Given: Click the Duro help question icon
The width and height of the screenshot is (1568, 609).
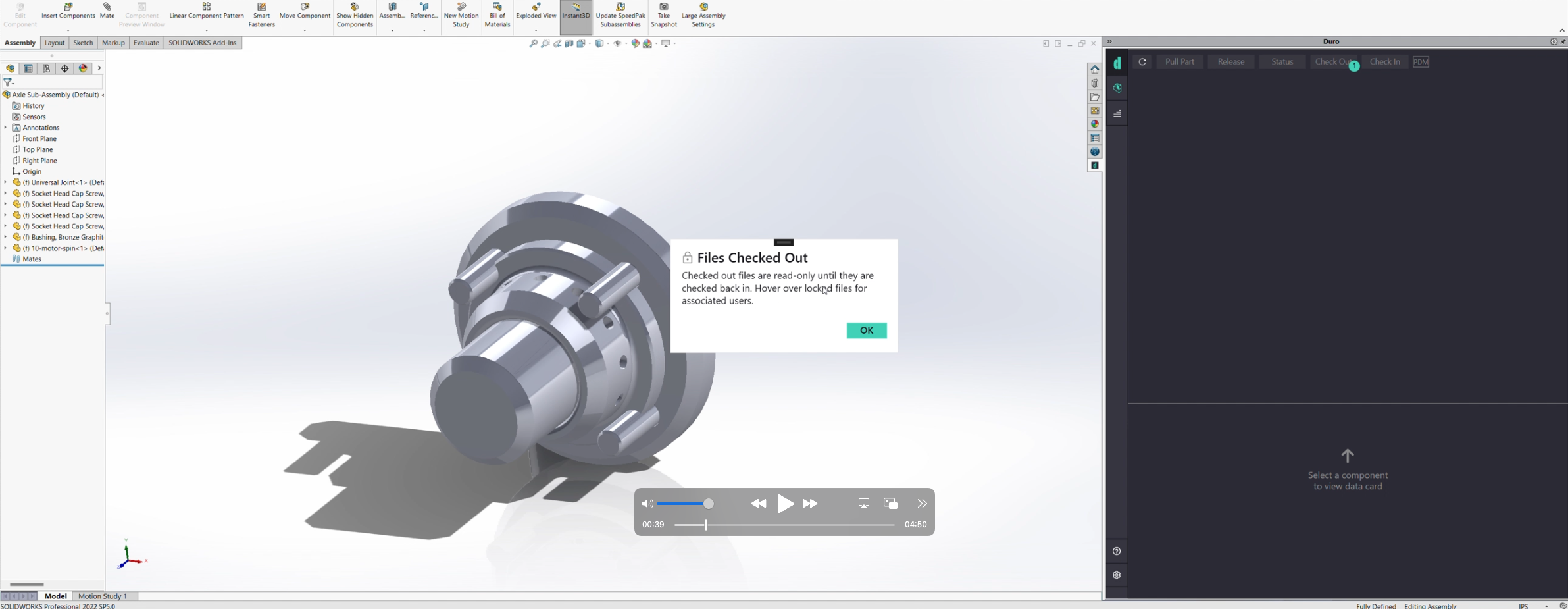Looking at the screenshot, I should (x=1117, y=551).
